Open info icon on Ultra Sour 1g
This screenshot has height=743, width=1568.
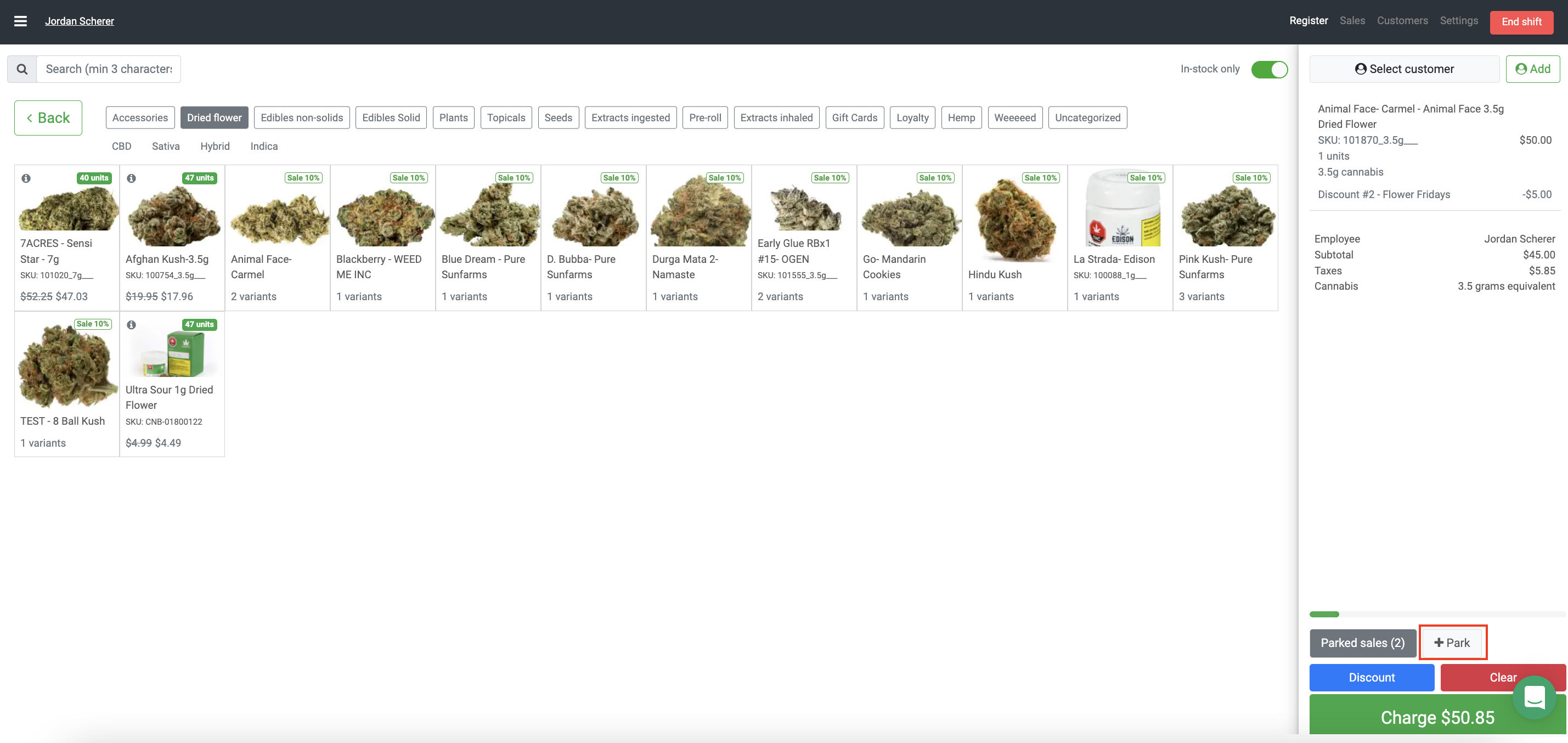tap(132, 325)
